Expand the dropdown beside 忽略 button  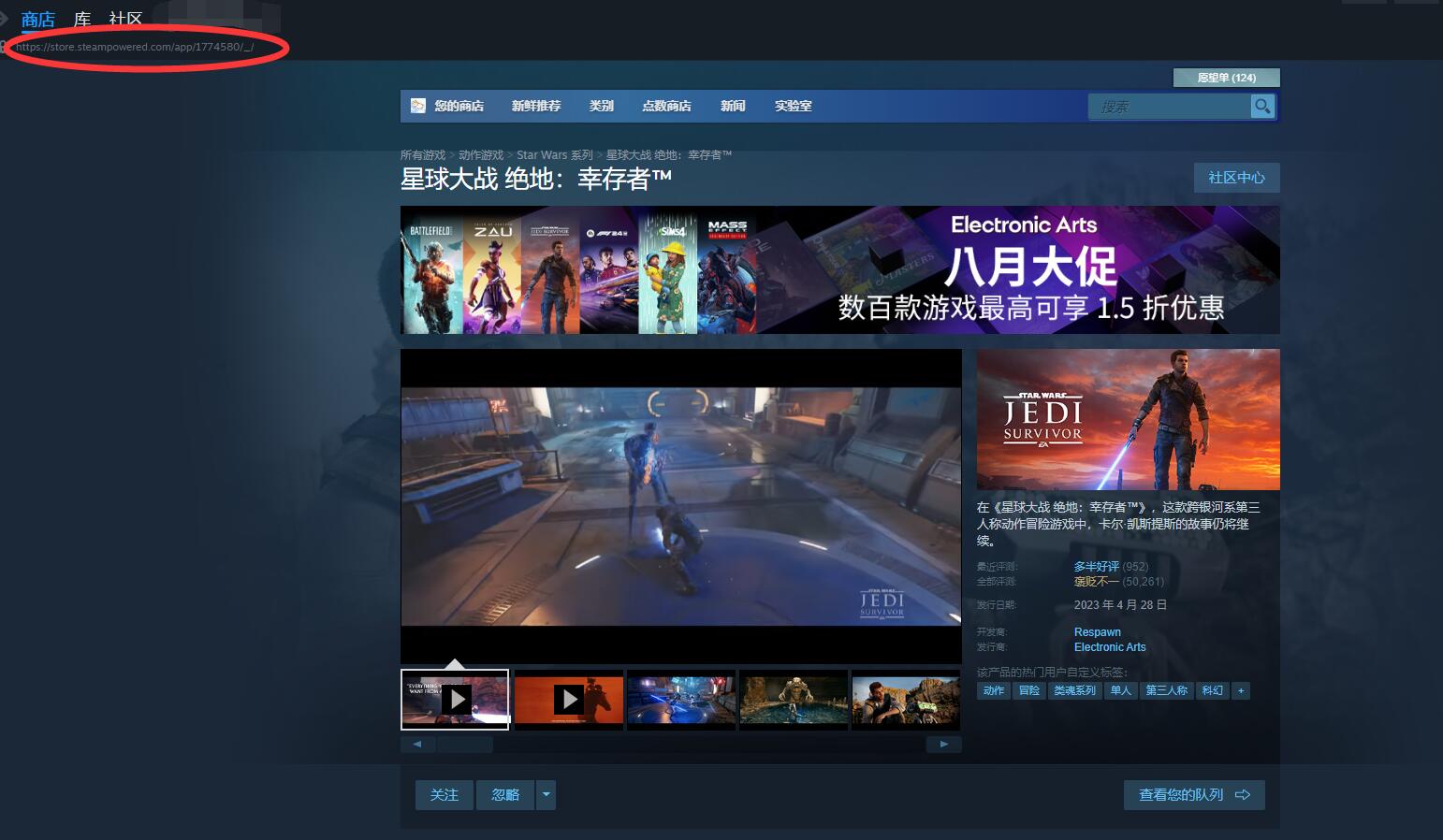(x=547, y=795)
